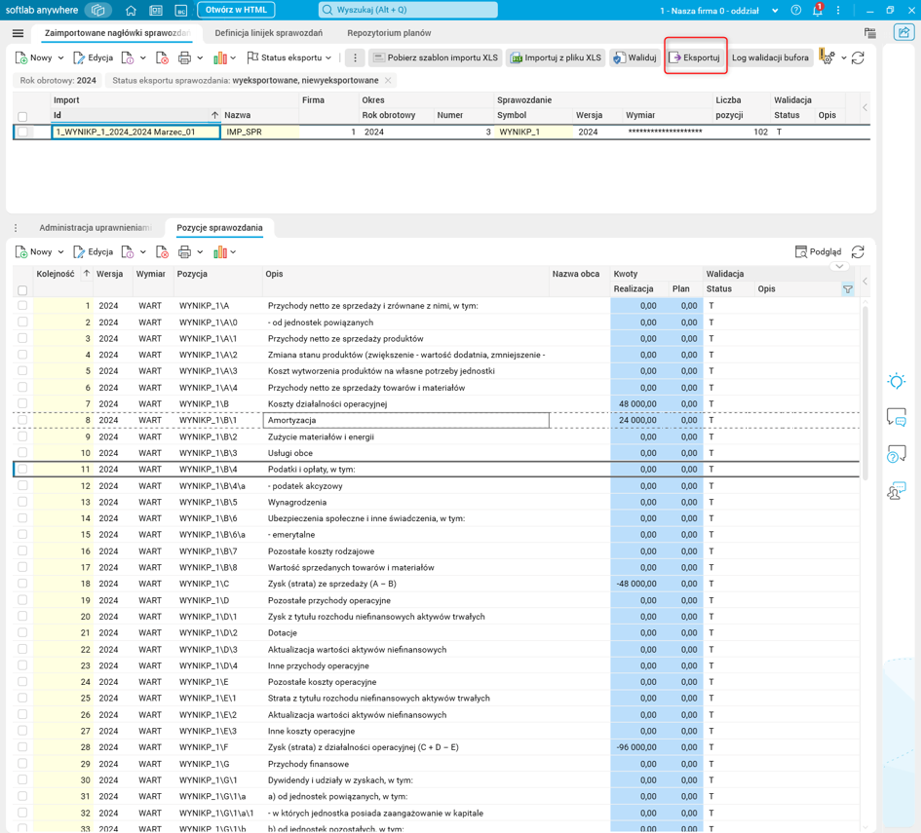
Task: Open the Administracja uprawnieniami tab
Action: (94, 228)
